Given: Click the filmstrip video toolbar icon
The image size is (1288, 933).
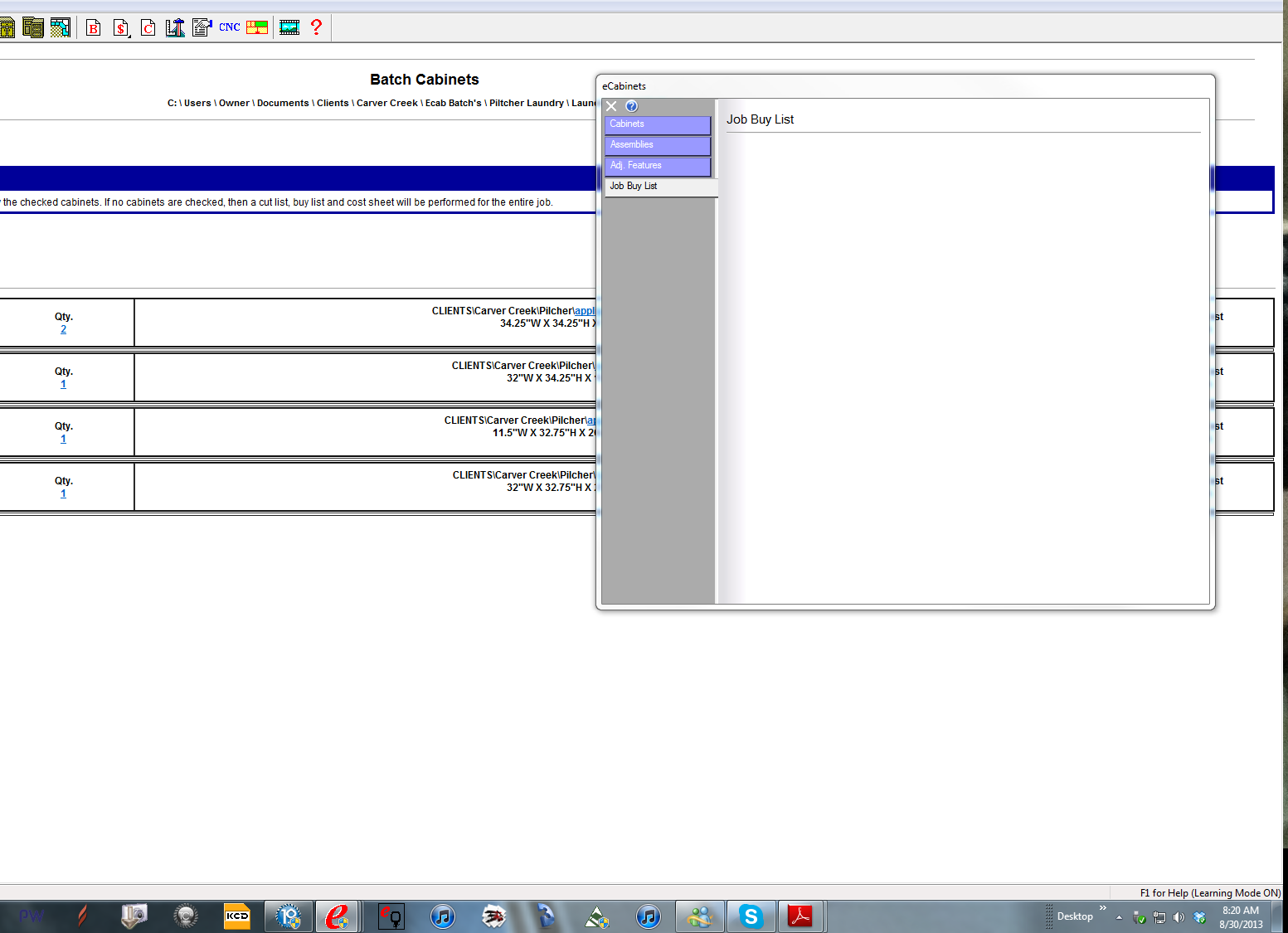Looking at the screenshot, I should click(289, 28).
